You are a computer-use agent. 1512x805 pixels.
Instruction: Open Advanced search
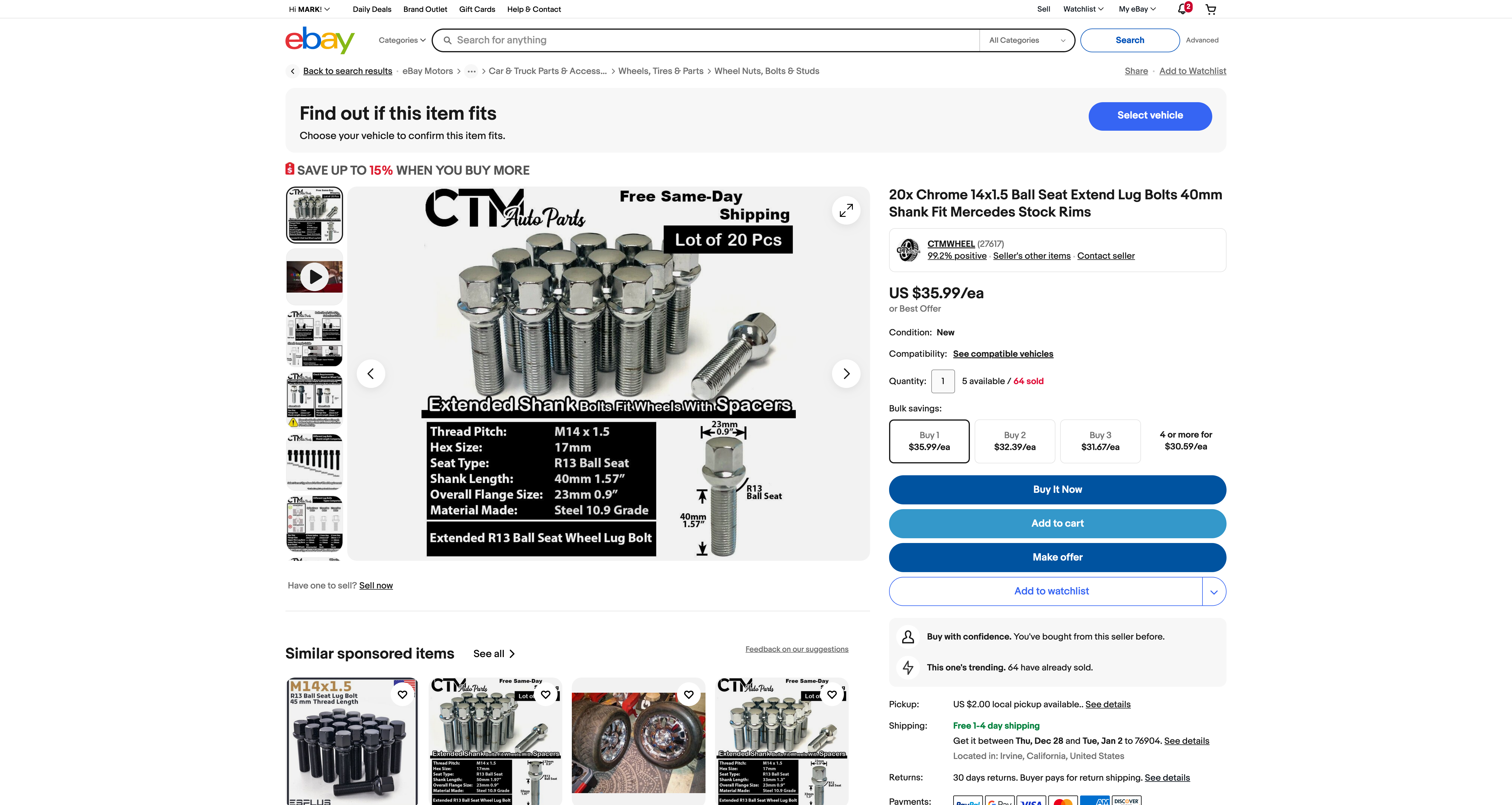pos(1202,40)
